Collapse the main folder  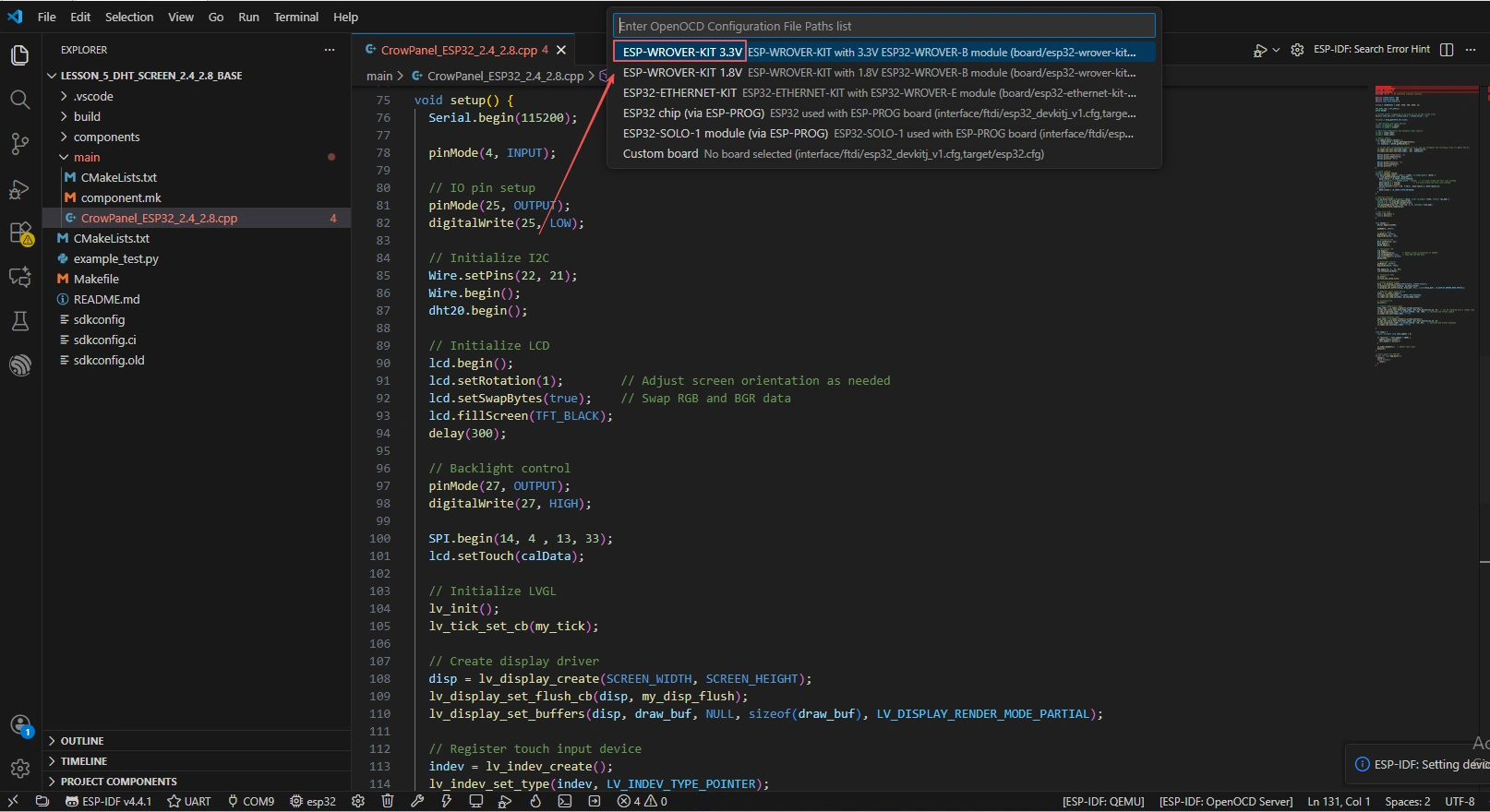click(x=87, y=157)
